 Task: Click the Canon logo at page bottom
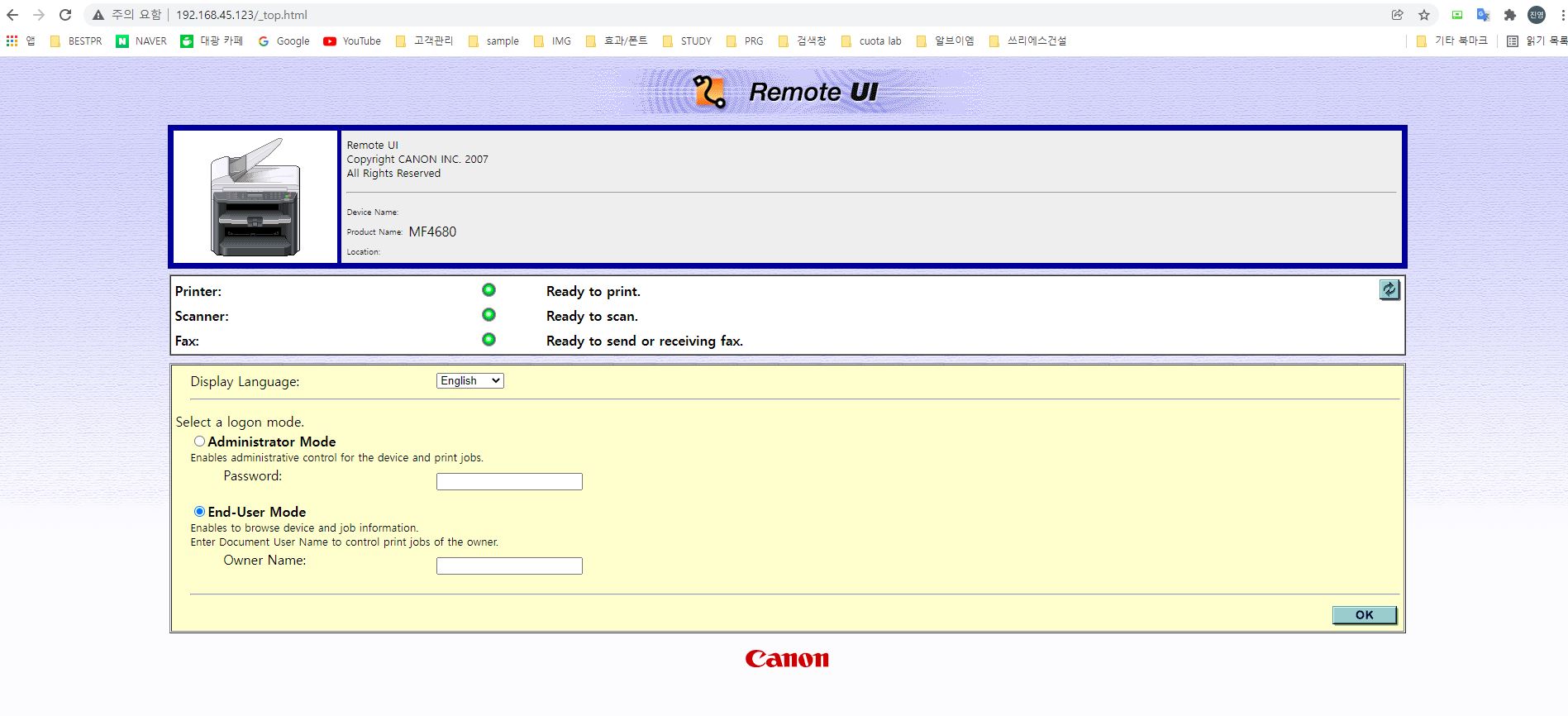(x=787, y=659)
